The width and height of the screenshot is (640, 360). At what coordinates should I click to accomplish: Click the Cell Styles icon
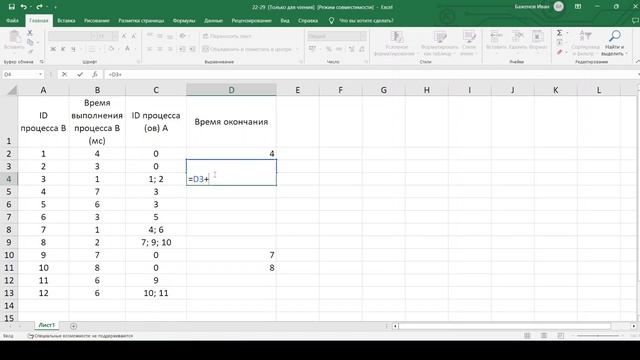coord(469,38)
